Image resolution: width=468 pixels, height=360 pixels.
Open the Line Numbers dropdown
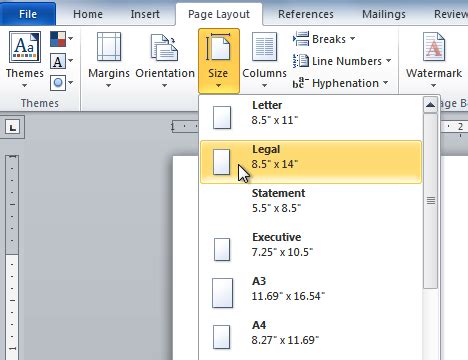[342, 61]
